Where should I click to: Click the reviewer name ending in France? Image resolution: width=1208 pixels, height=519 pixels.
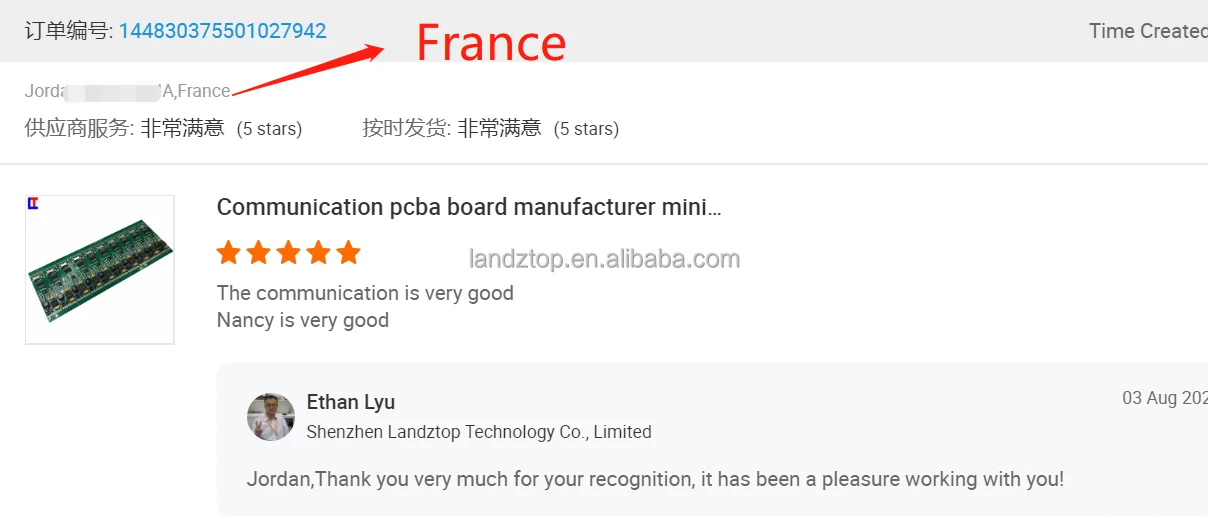coord(128,91)
